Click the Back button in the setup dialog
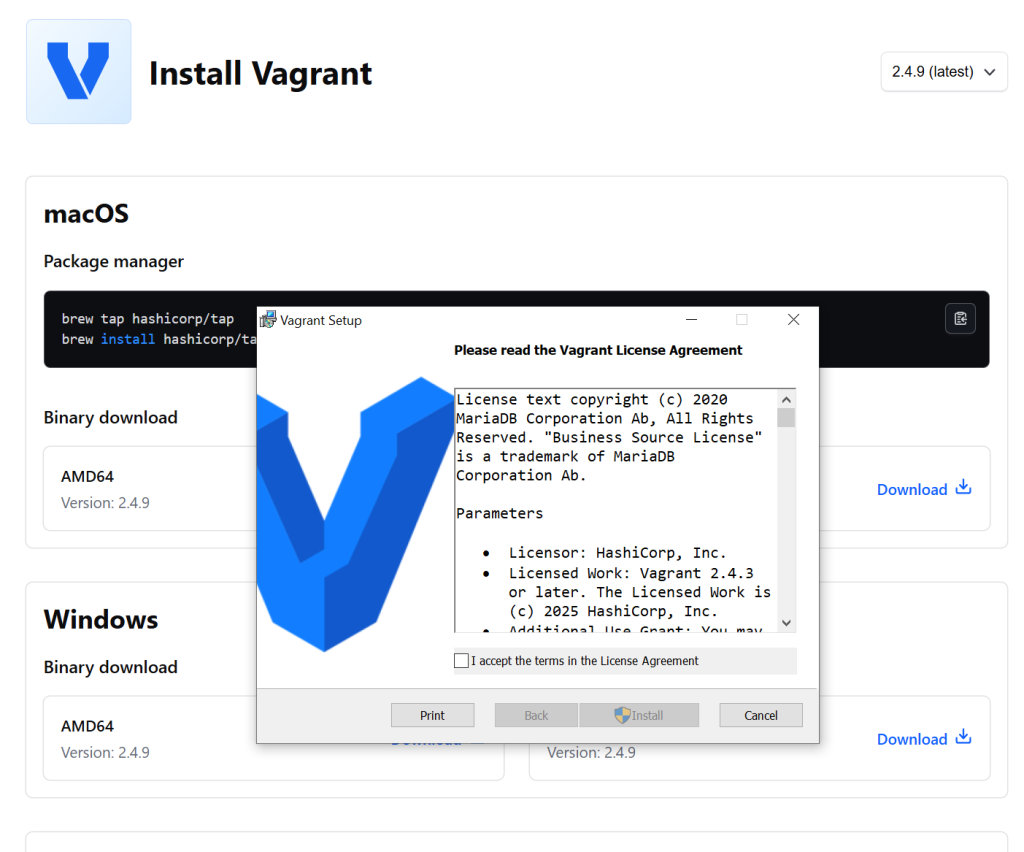Viewport: 1024px width, 852px height. (536, 715)
